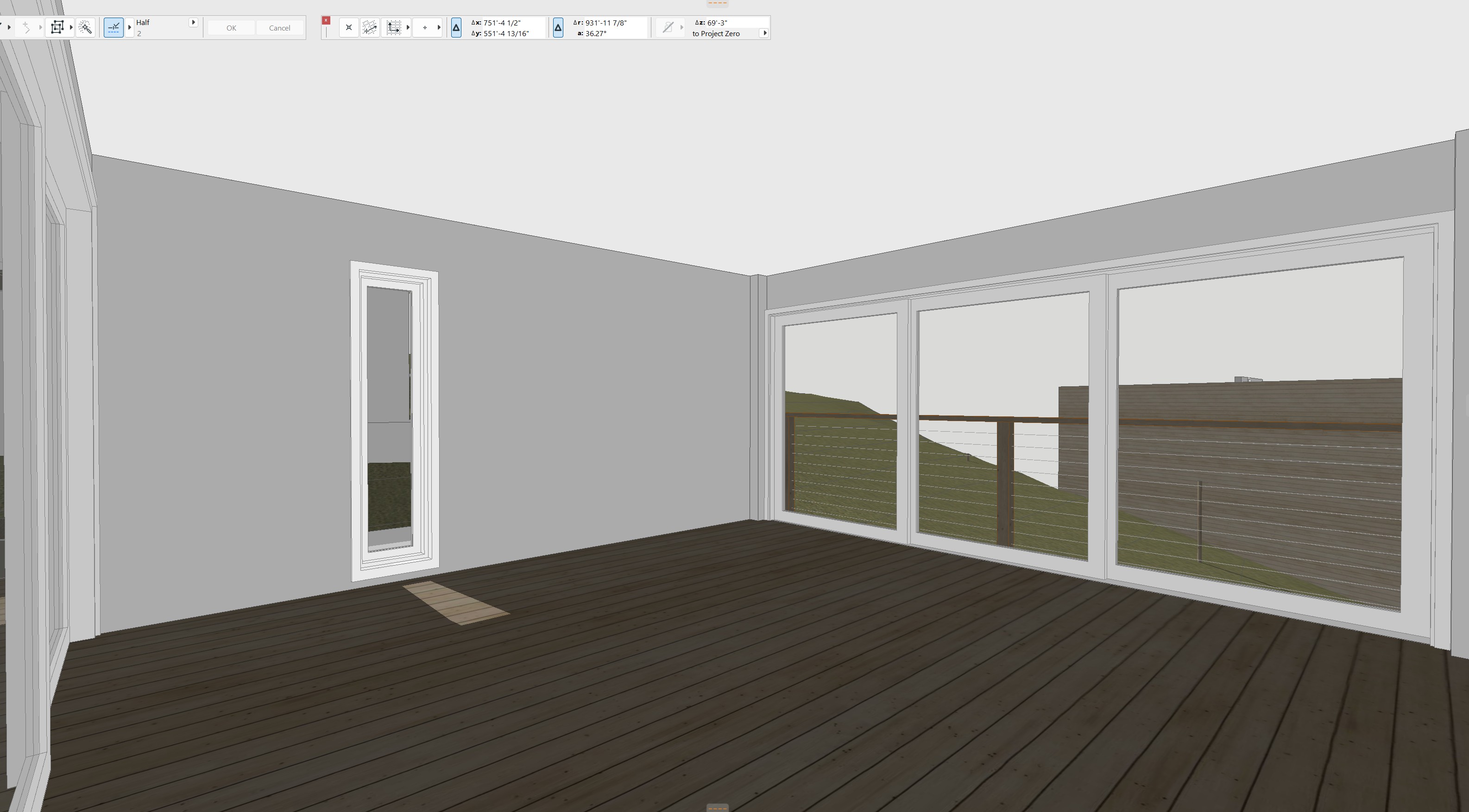The image size is (1469, 812).
Task: Click the disabled gravity icon near Δz
Action: coord(668,27)
